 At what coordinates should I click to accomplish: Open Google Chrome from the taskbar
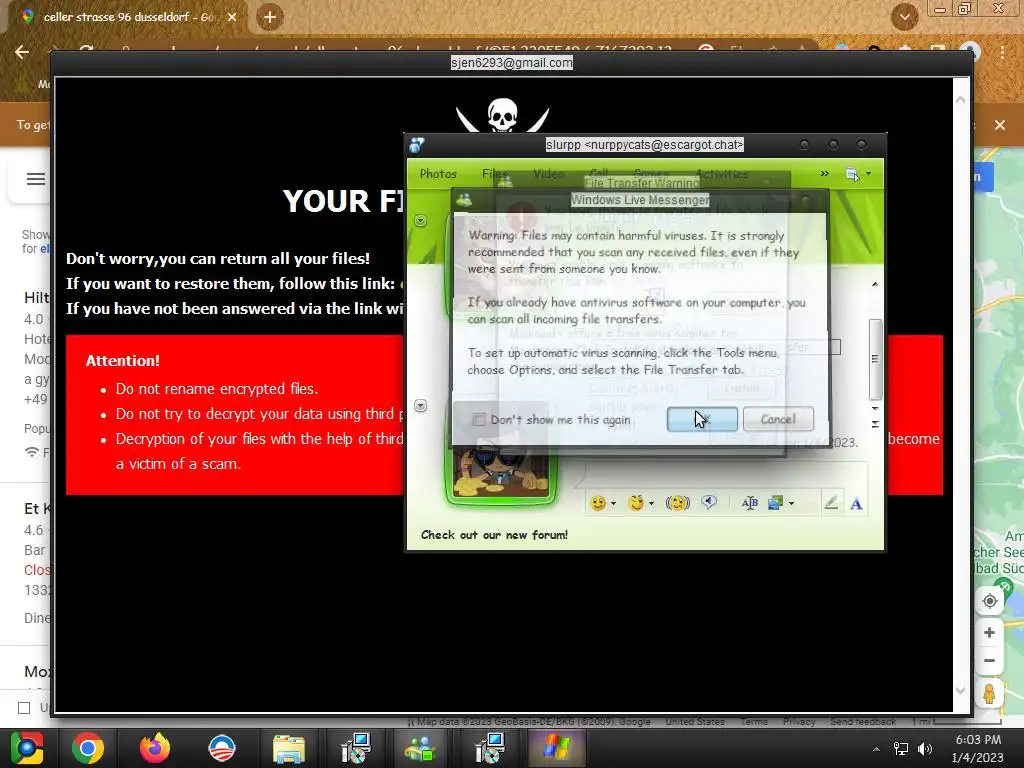(88, 748)
